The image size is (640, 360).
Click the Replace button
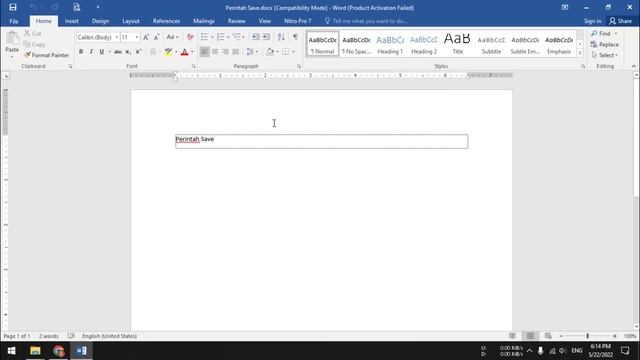tap(605, 44)
